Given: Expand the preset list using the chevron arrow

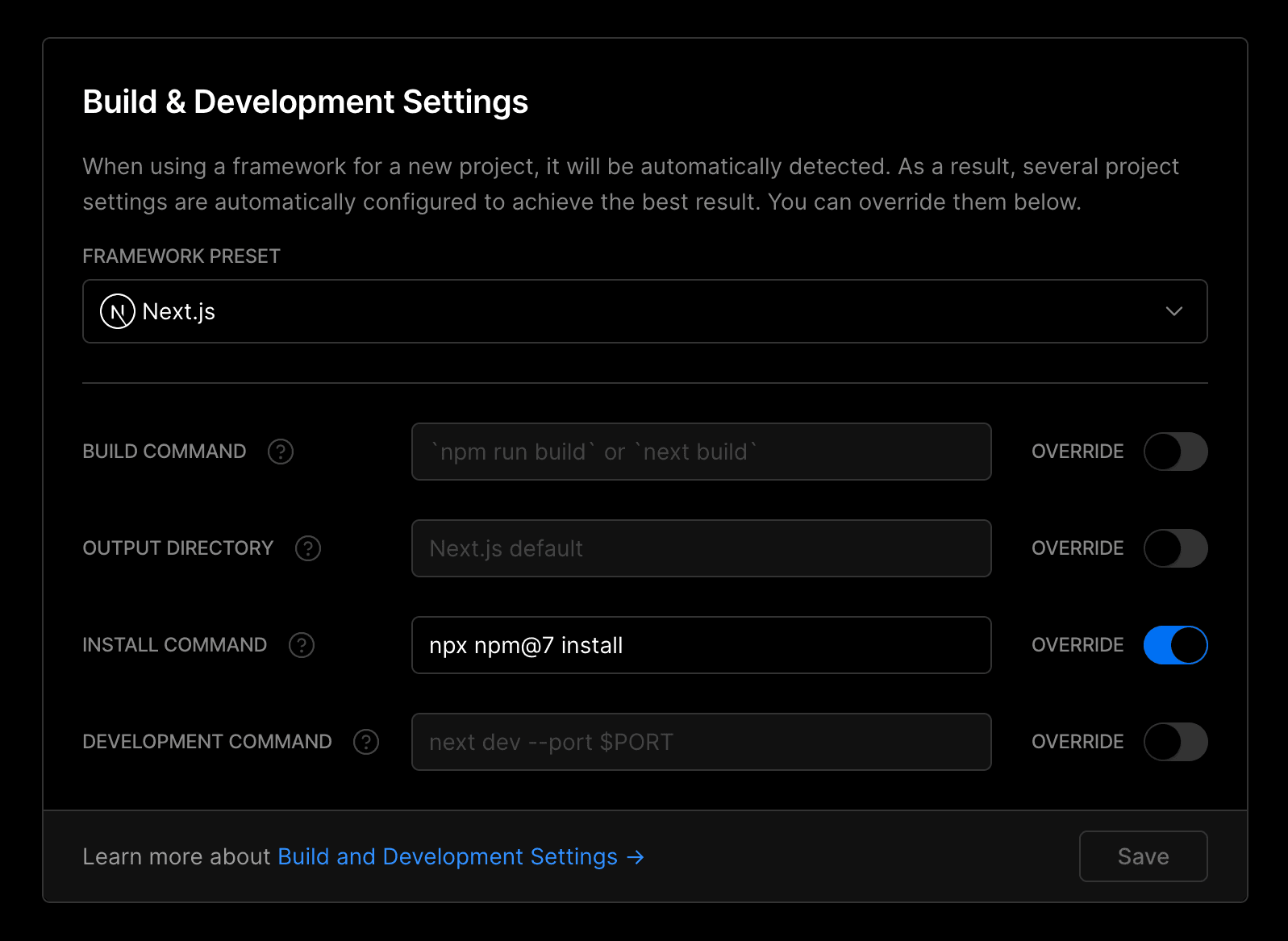Looking at the screenshot, I should [x=1173, y=311].
